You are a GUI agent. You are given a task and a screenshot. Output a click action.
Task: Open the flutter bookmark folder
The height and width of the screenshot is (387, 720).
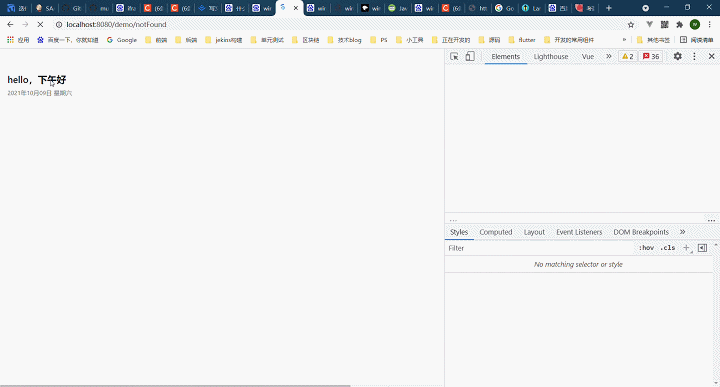tap(522, 40)
